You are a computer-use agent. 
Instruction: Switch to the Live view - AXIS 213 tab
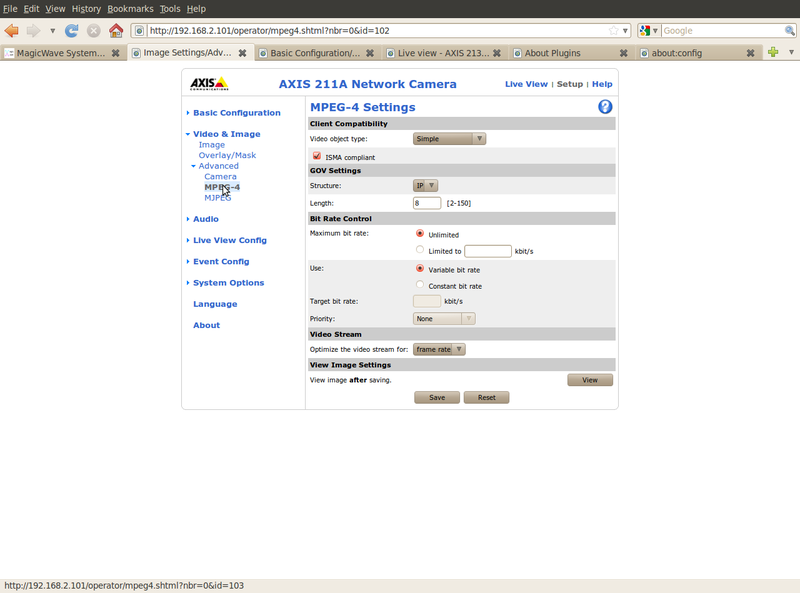444,53
